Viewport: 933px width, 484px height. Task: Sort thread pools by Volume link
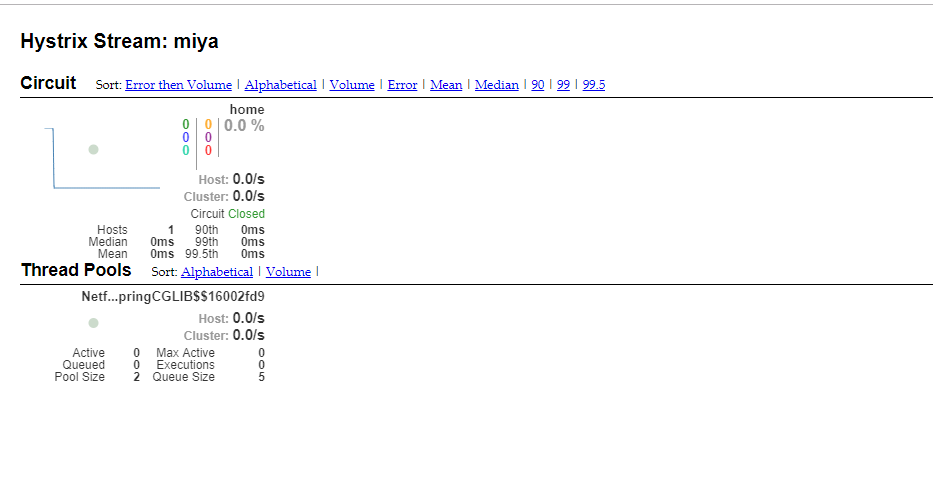288,271
